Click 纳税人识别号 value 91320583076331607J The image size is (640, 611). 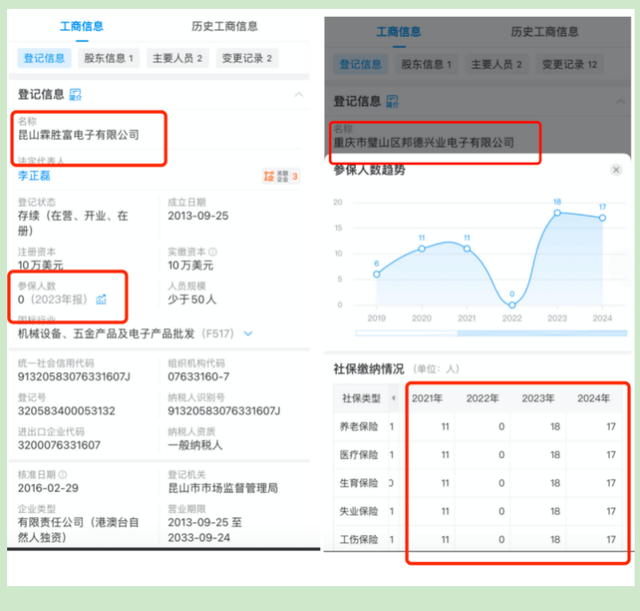(224, 411)
